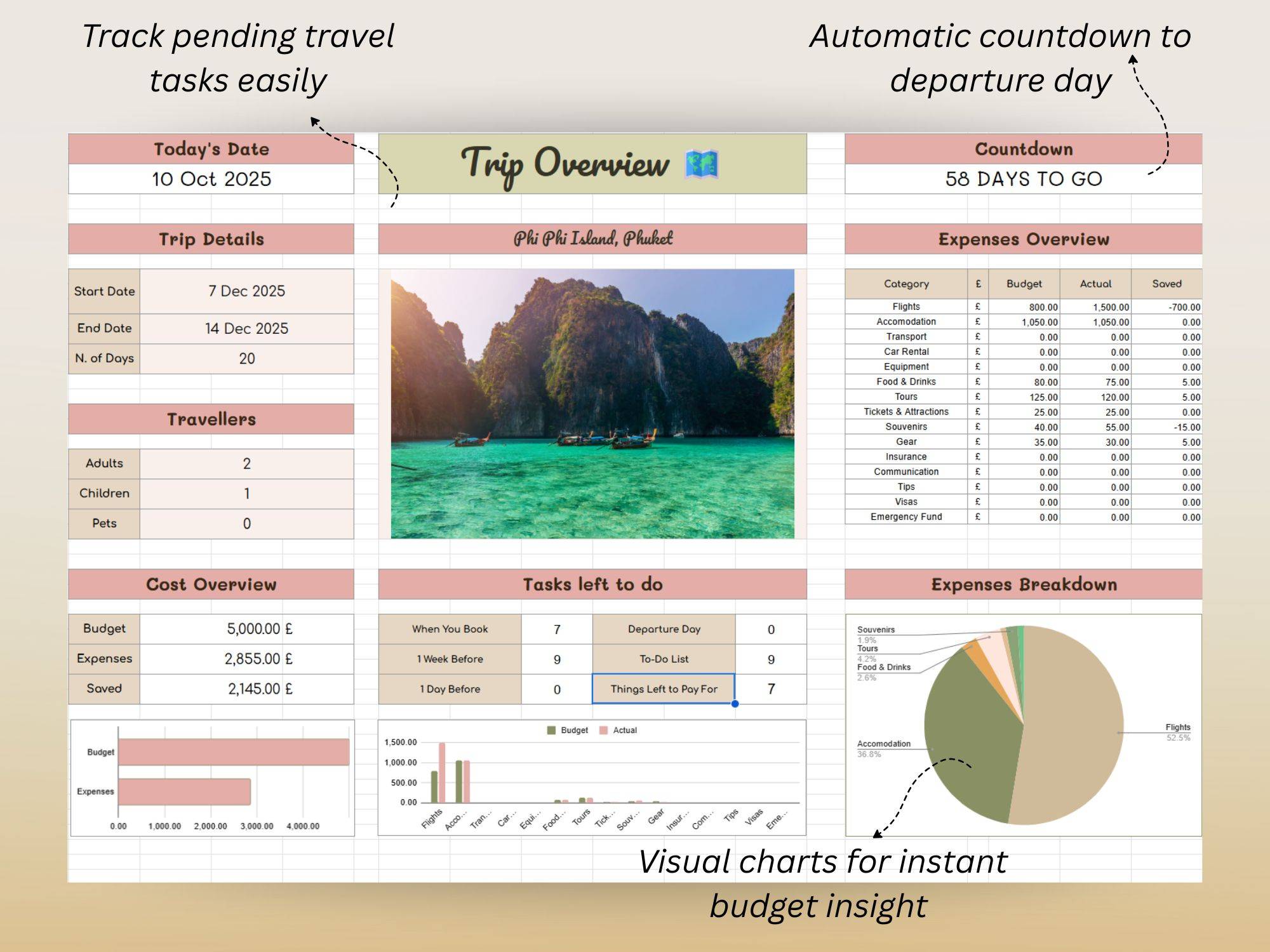Select the Start Date value 7 Dec 2025
The image size is (1270, 952).
(246, 291)
